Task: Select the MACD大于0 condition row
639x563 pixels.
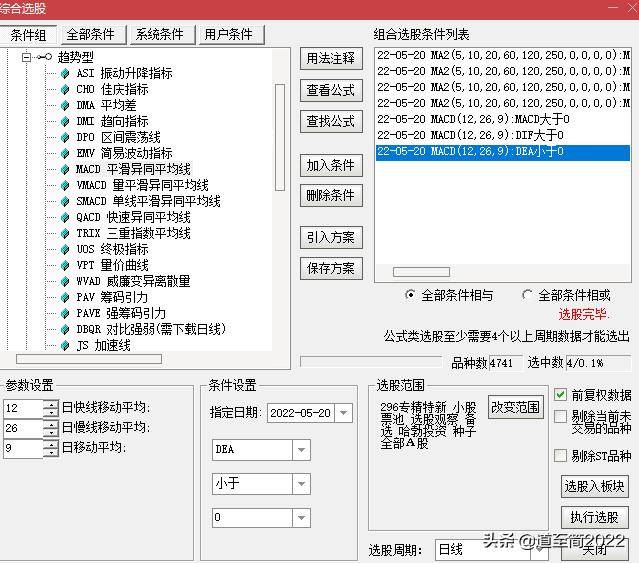Action: [503, 119]
